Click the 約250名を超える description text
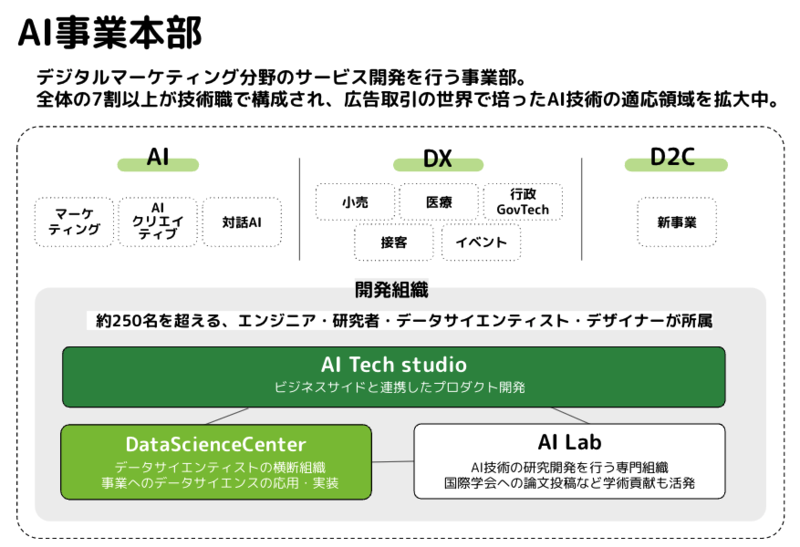The width and height of the screenshot is (800, 547). [x=404, y=320]
